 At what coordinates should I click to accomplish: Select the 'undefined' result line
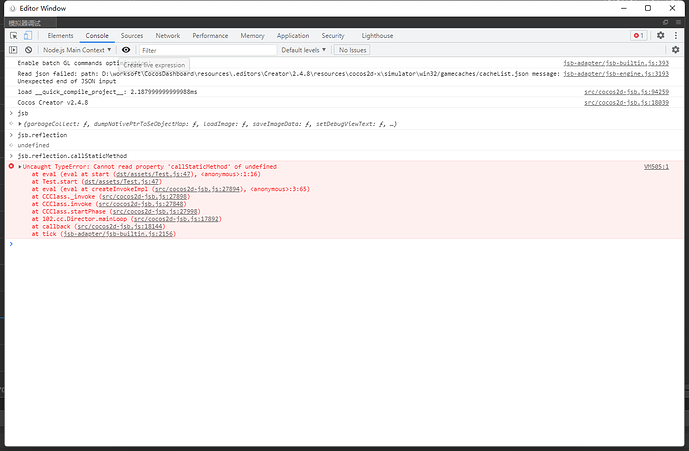(x=33, y=145)
